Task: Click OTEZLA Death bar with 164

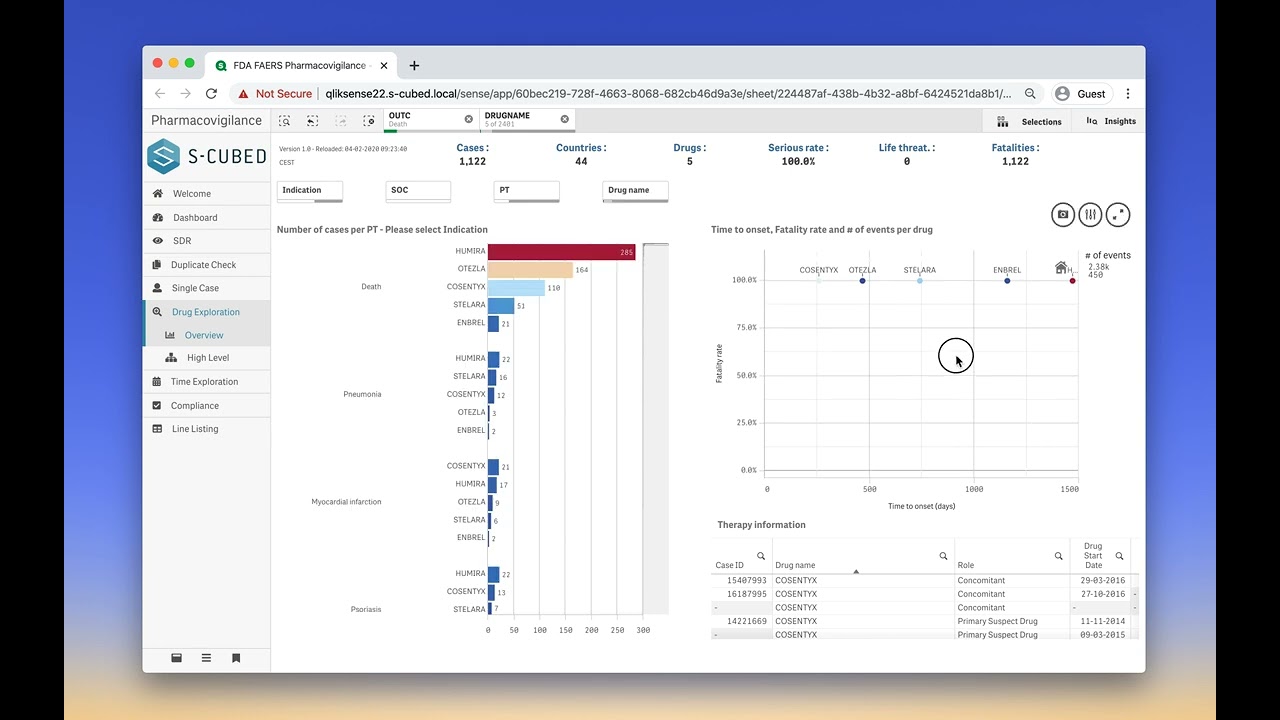Action: [x=530, y=270]
